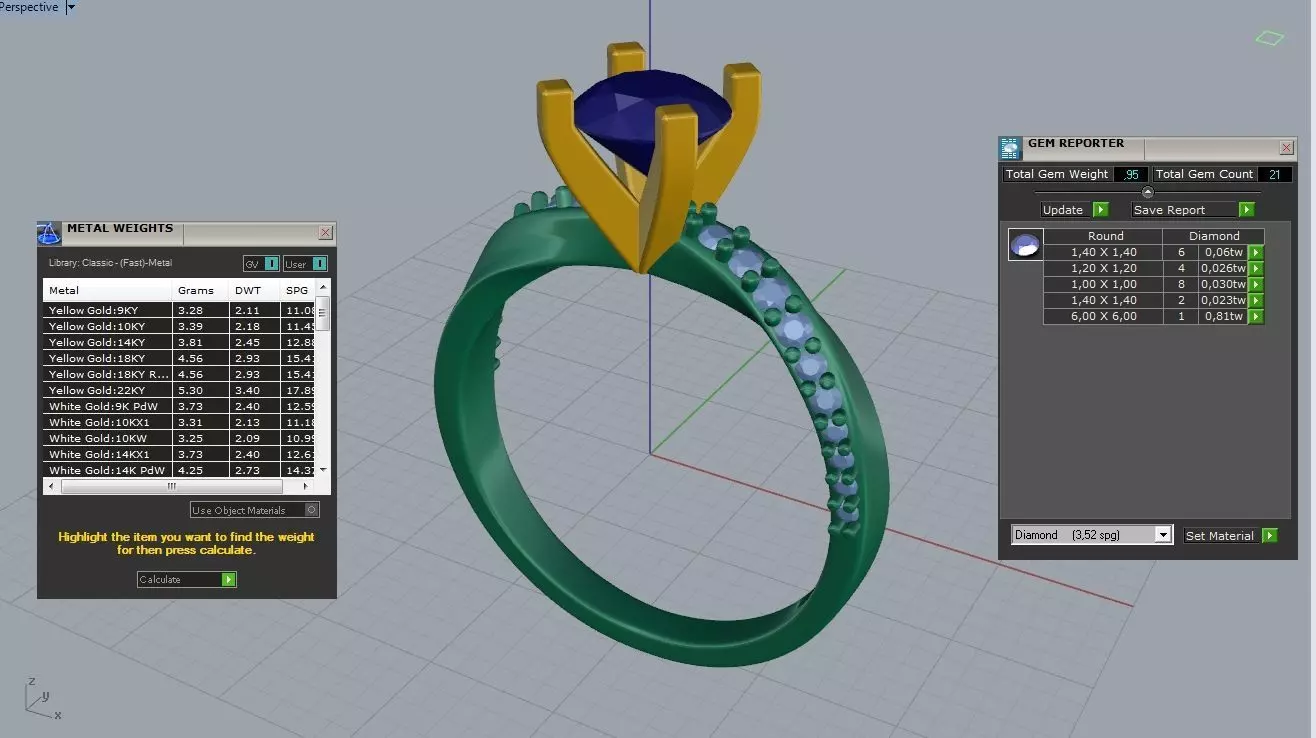Click green arrow for 0,023tw gem row
The height and width of the screenshot is (738, 1316).
click(x=1256, y=300)
